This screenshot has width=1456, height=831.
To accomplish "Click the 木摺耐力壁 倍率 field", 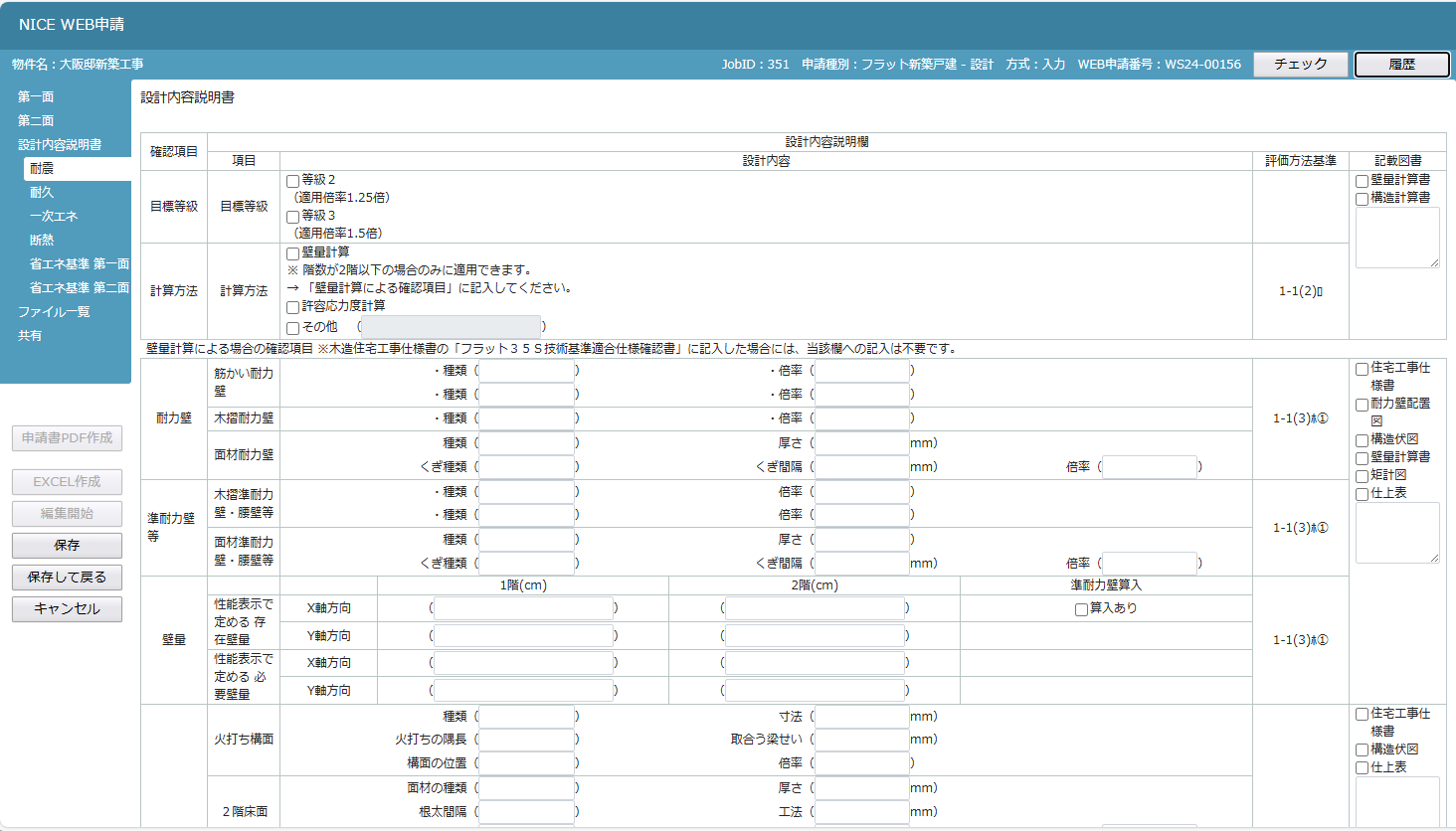I will point(862,418).
